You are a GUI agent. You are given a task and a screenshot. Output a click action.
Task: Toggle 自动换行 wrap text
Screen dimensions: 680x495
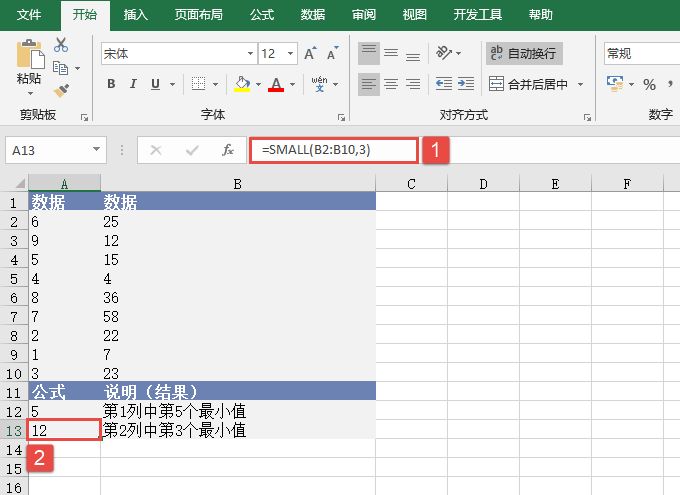(521, 53)
